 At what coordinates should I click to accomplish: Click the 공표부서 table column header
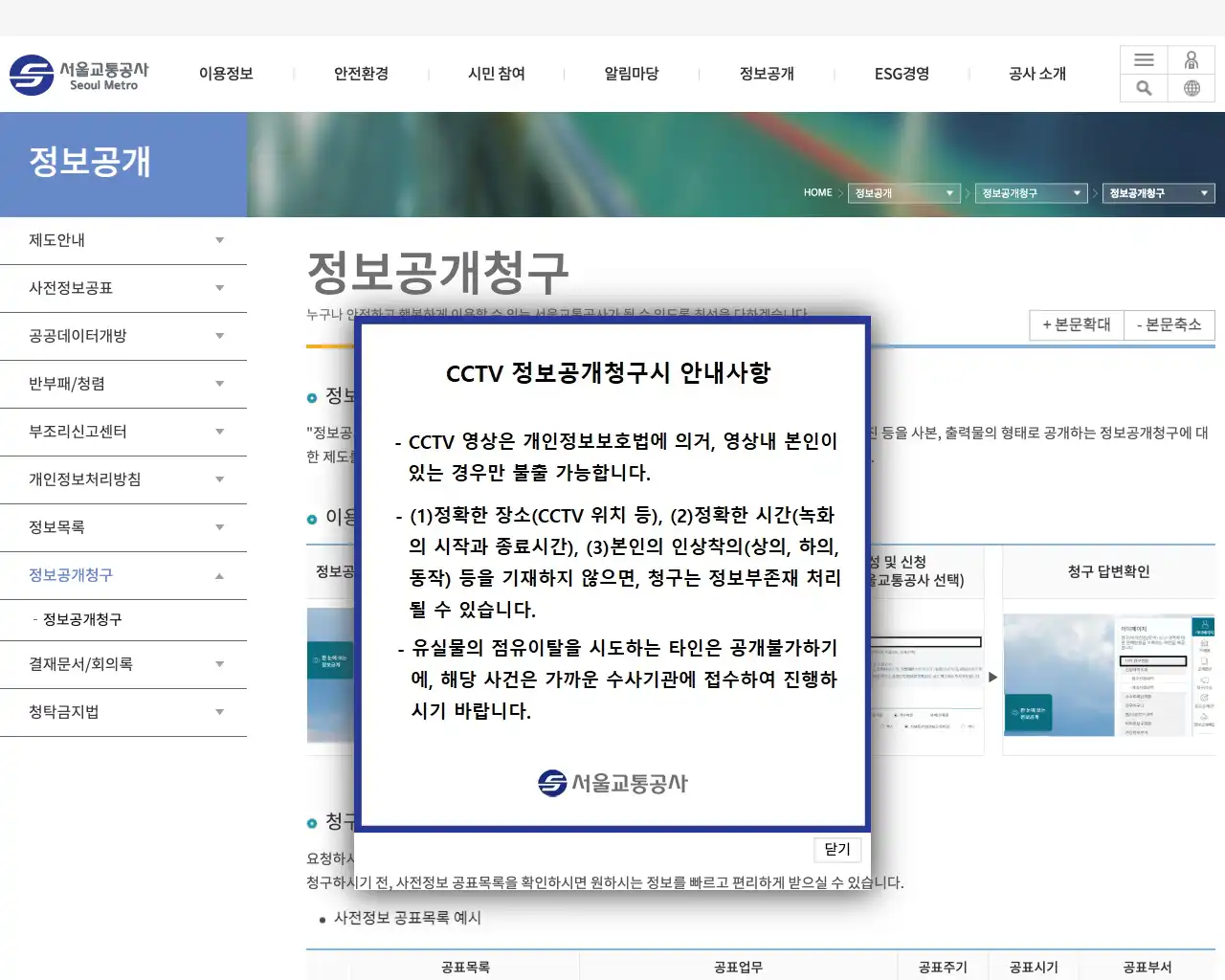point(1147,968)
